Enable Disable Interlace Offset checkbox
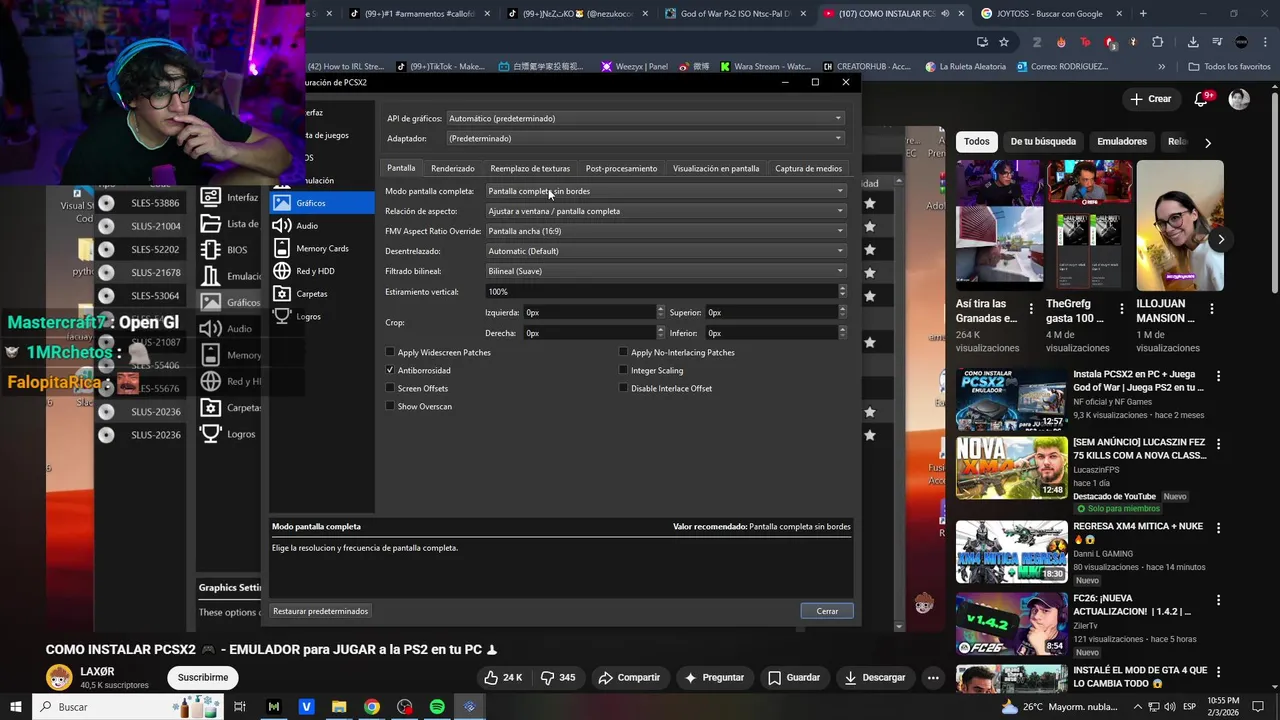1280x720 pixels. [623, 388]
